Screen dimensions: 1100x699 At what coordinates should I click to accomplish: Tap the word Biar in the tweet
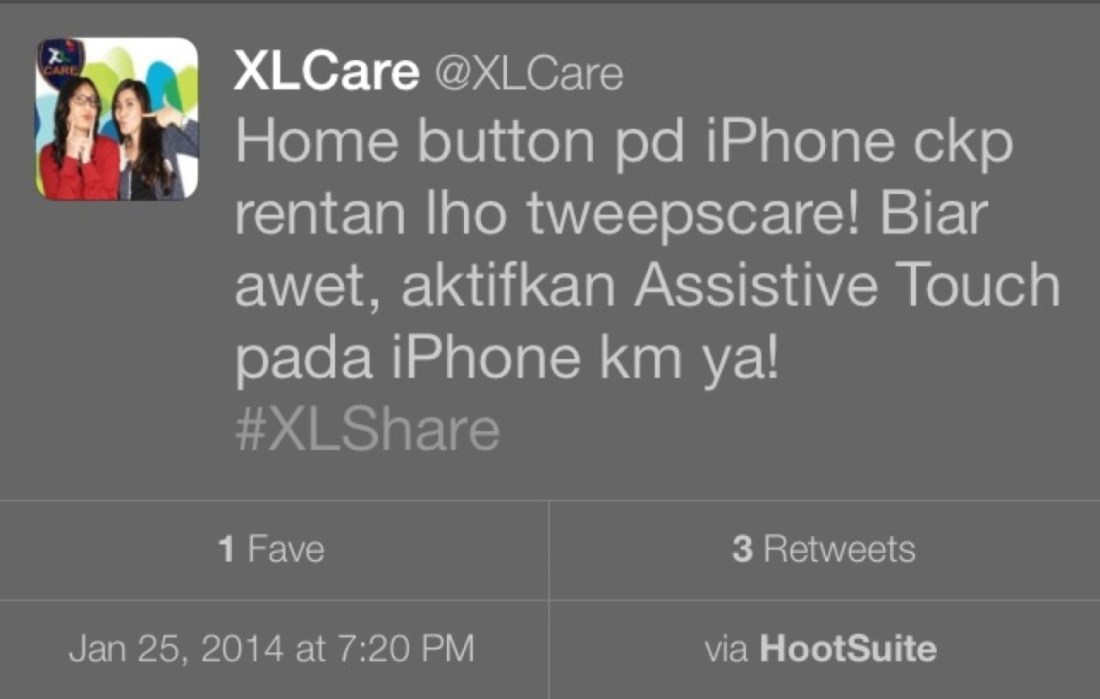(934, 213)
